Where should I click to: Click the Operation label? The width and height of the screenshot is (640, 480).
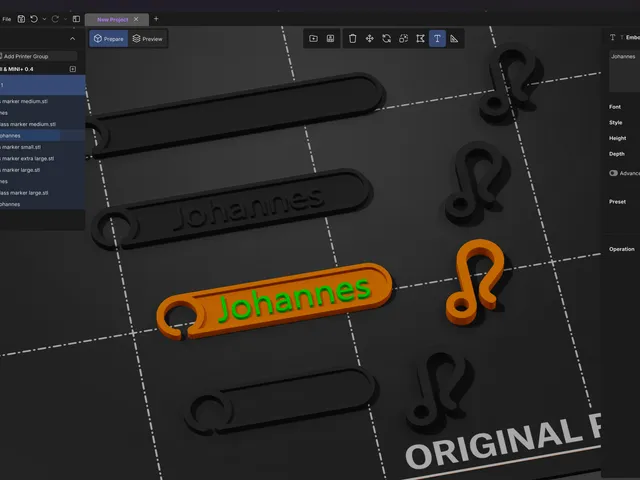[x=622, y=249]
